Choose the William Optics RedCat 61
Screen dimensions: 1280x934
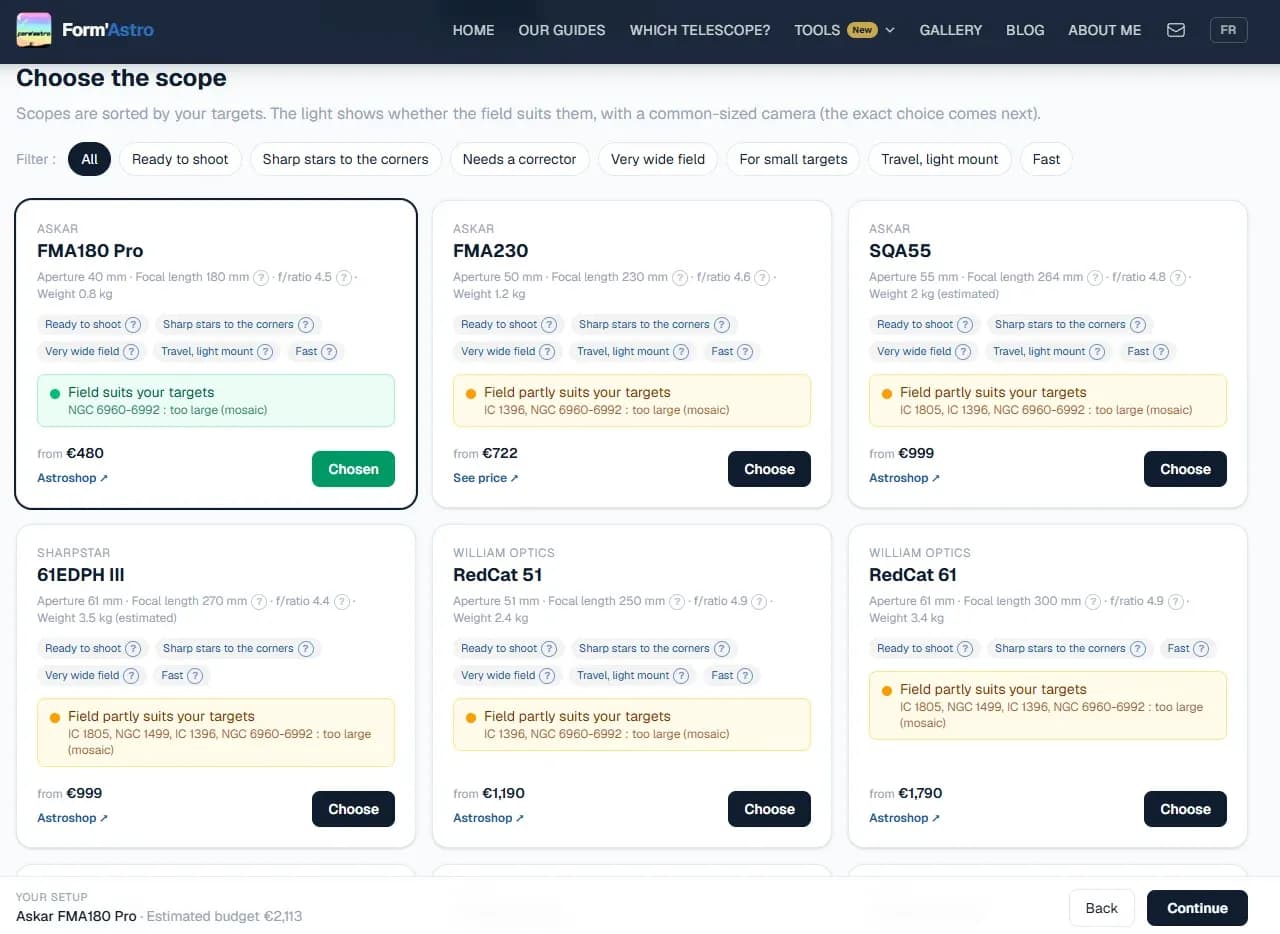point(1185,809)
